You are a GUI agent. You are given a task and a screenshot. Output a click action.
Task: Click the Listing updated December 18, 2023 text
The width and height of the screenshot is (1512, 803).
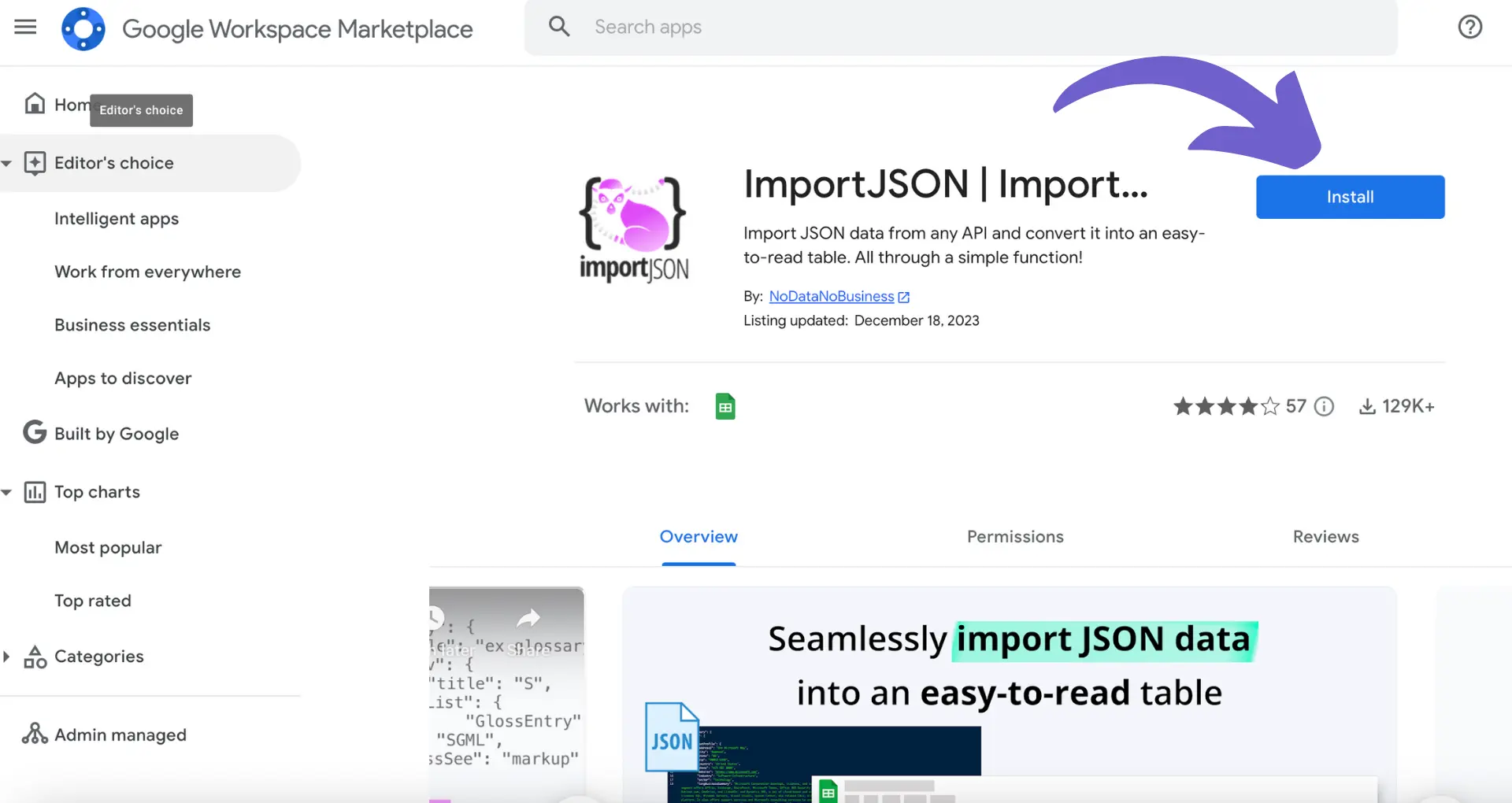click(x=862, y=320)
